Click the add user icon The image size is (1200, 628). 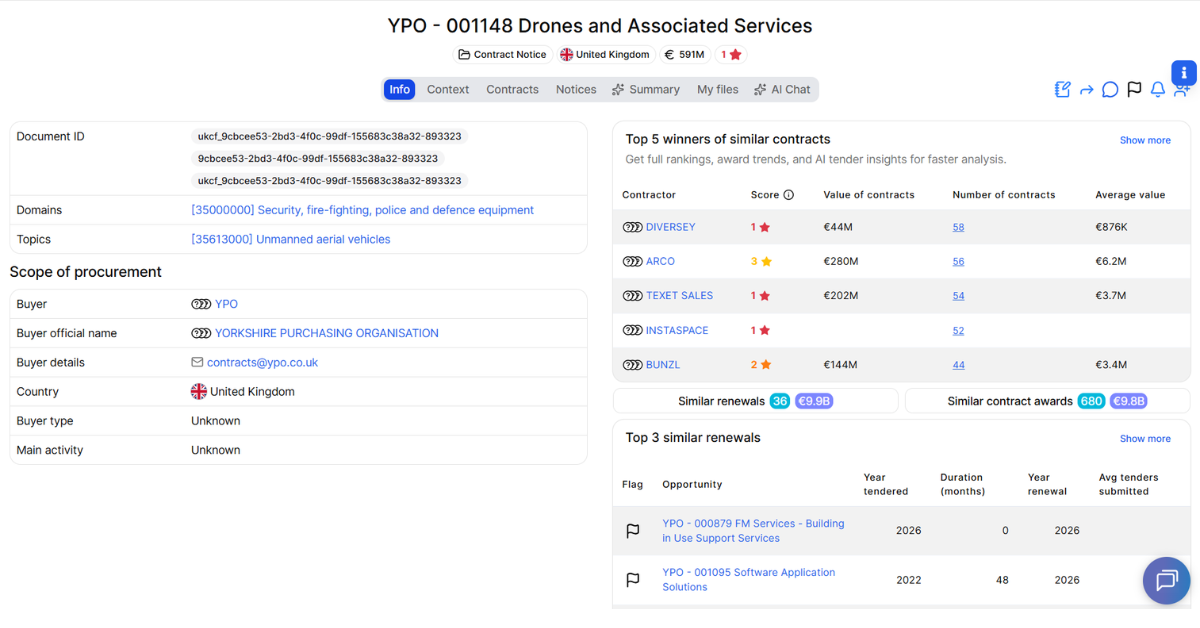(1181, 91)
